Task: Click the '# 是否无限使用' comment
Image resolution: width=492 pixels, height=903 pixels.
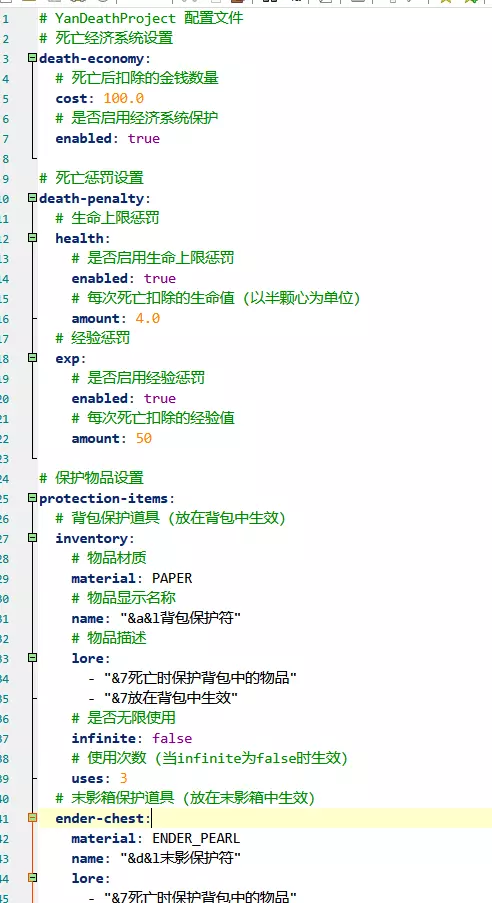Action: [123, 718]
